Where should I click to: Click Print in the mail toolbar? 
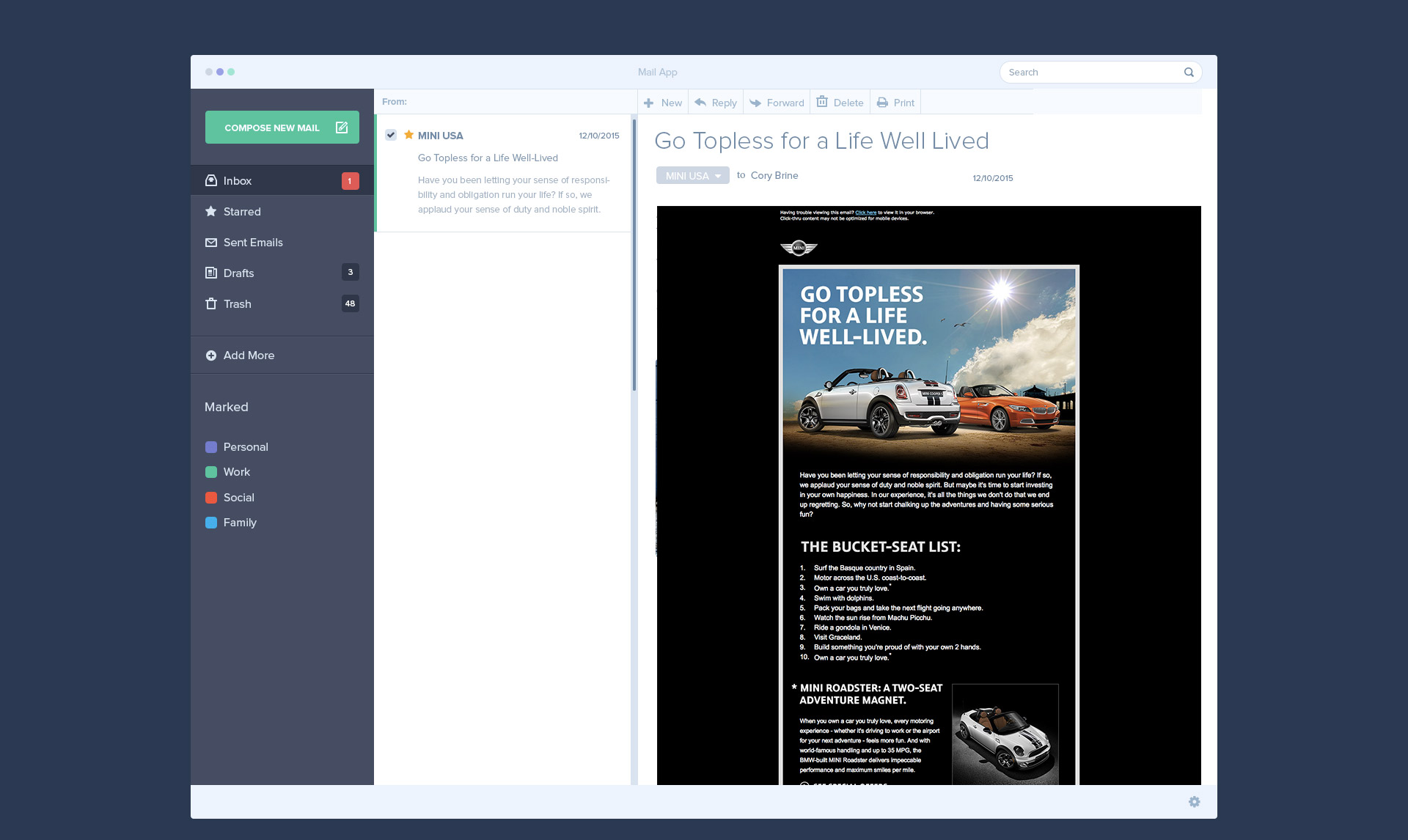click(x=895, y=103)
